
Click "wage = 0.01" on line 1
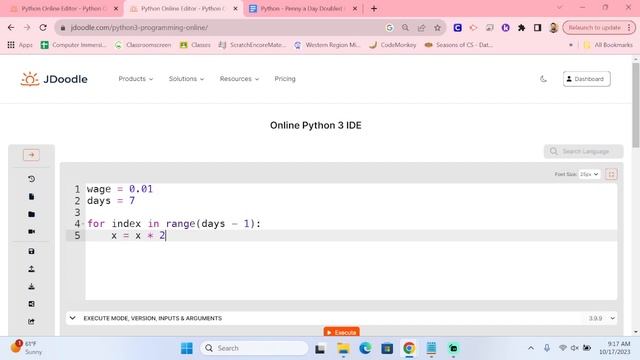click(120, 189)
